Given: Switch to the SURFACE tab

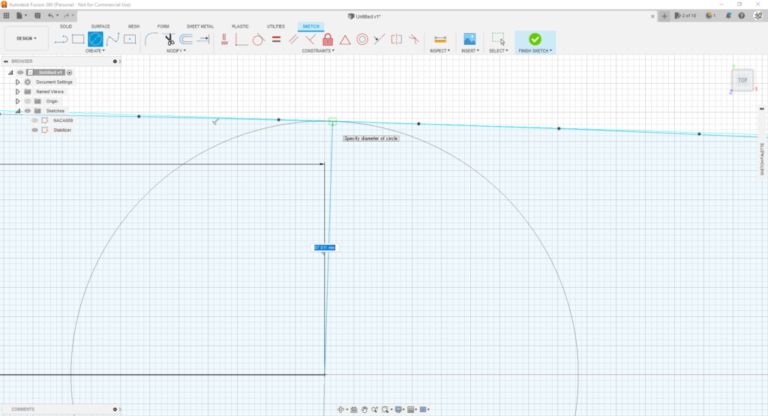Looking at the screenshot, I should pyautogui.click(x=100, y=26).
